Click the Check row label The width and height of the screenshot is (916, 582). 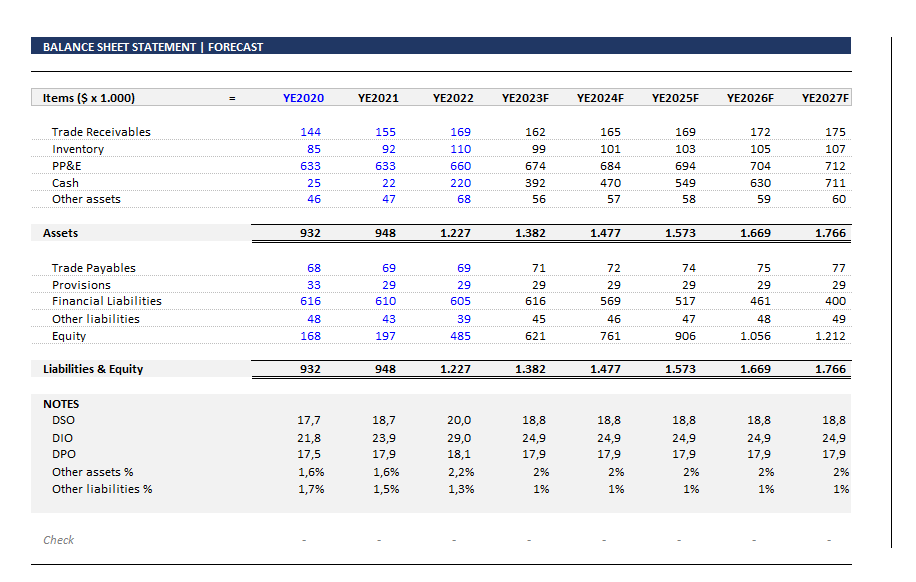[x=58, y=540]
